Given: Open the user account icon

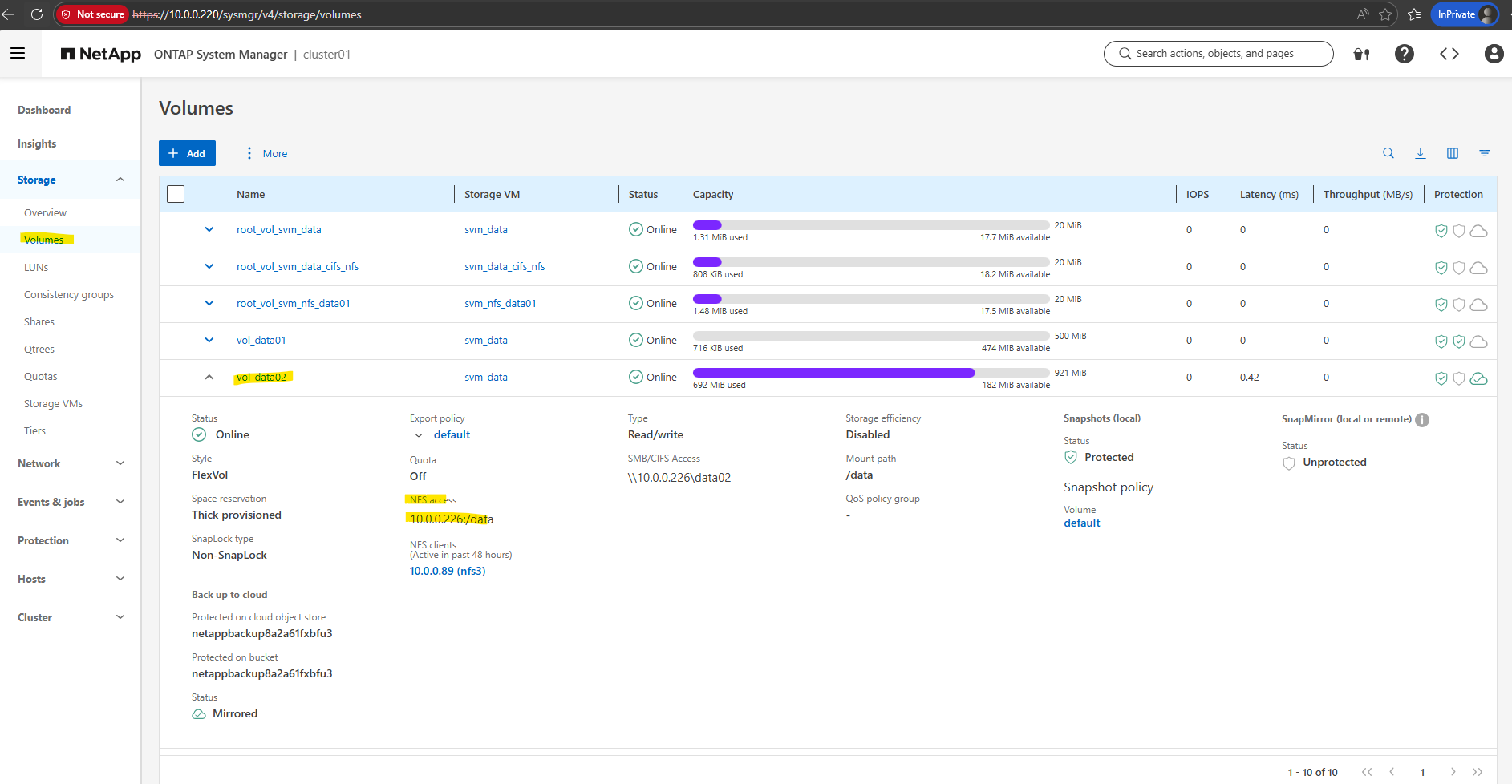Looking at the screenshot, I should tap(1494, 54).
